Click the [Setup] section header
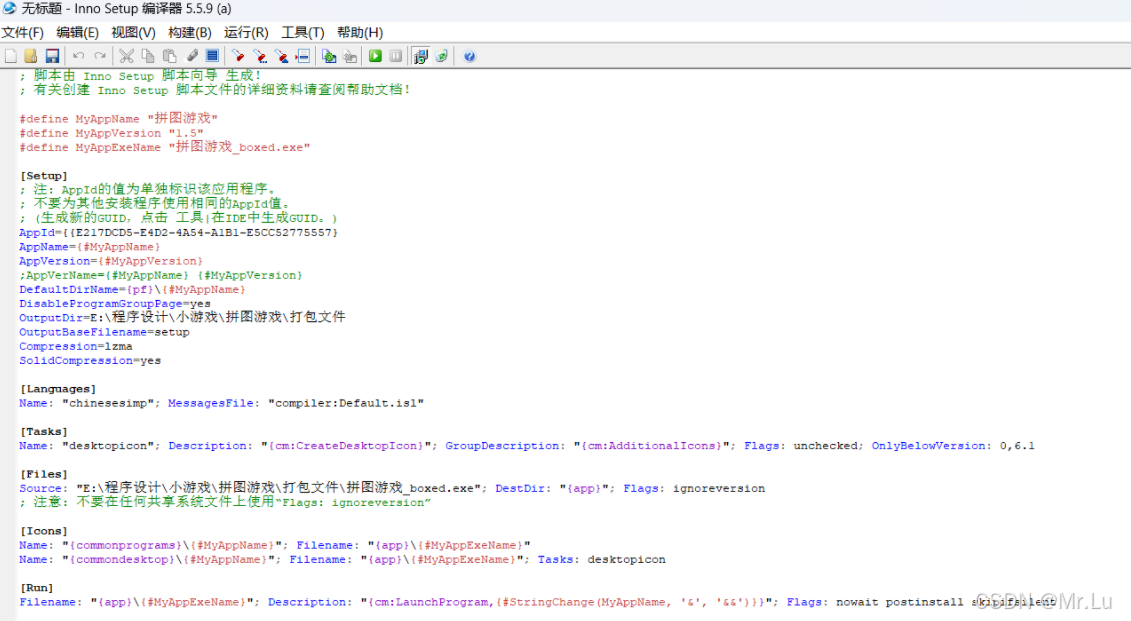 (43, 175)
